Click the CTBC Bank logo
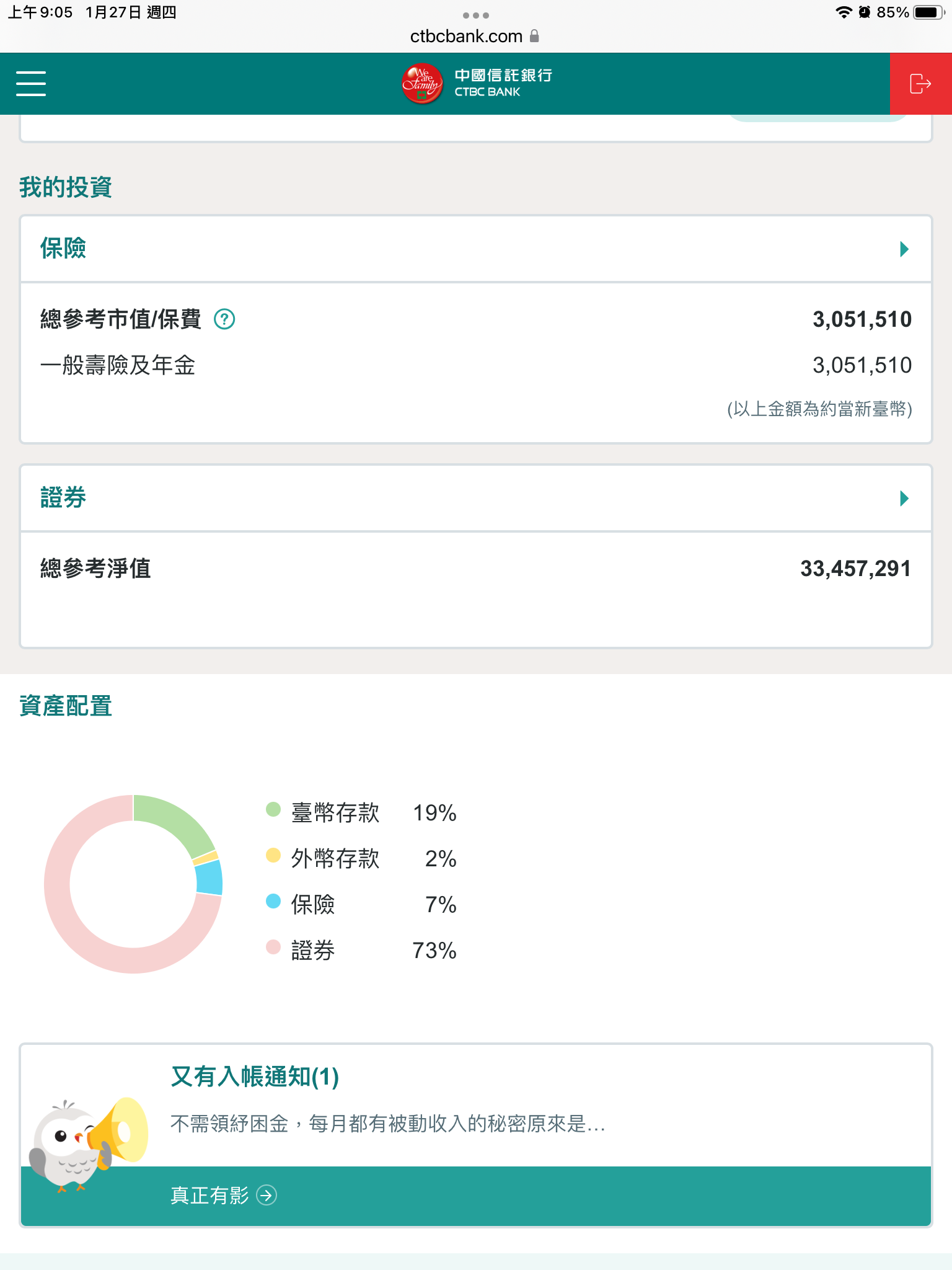Screen dimensions: 952x1270 point(477,84)
